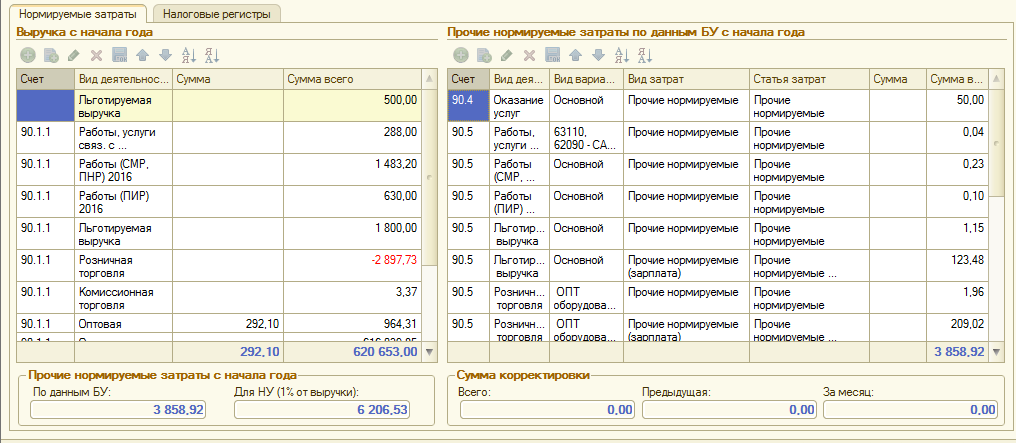Screen dimensions: 1016x443
Task: Click edit pencil icon in Прочие нормируемые затраты toolbar
Action: [507, 54]
